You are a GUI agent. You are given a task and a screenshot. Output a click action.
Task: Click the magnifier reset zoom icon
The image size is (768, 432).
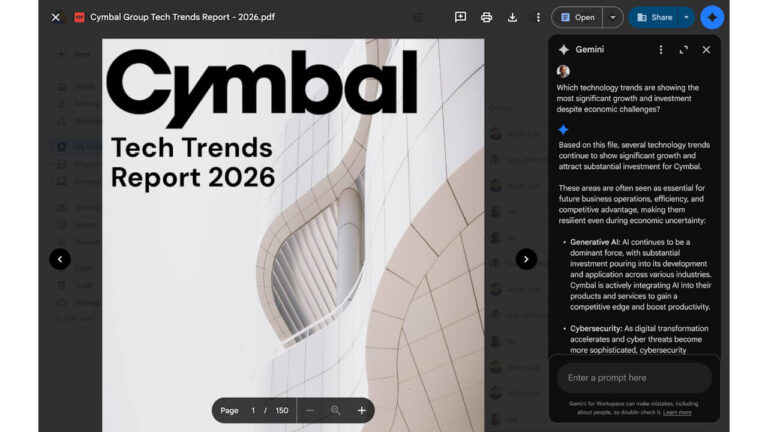pyautogui.click(x=336, y=410)
